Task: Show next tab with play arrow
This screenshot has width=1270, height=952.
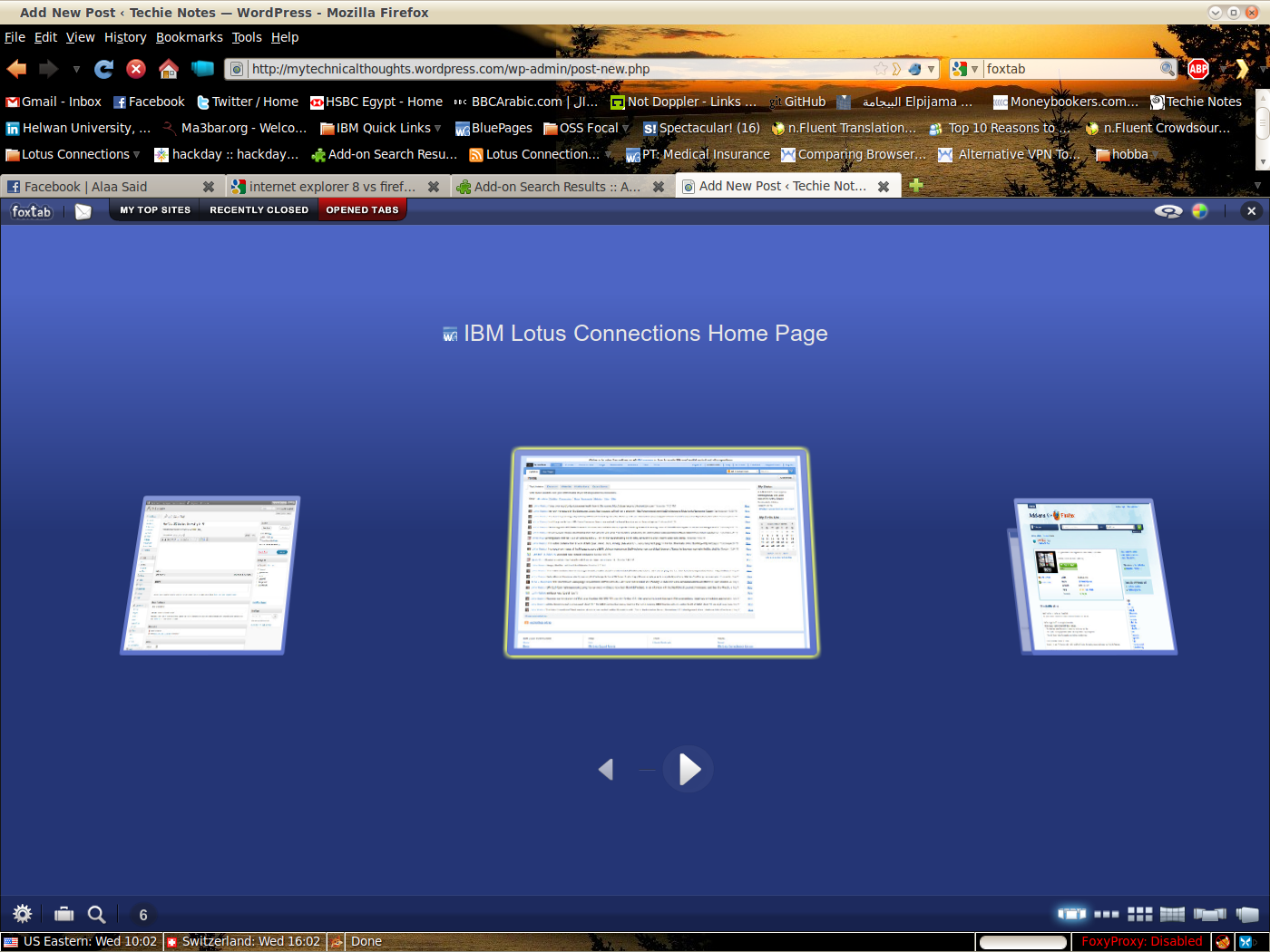Action: point(689,770)
